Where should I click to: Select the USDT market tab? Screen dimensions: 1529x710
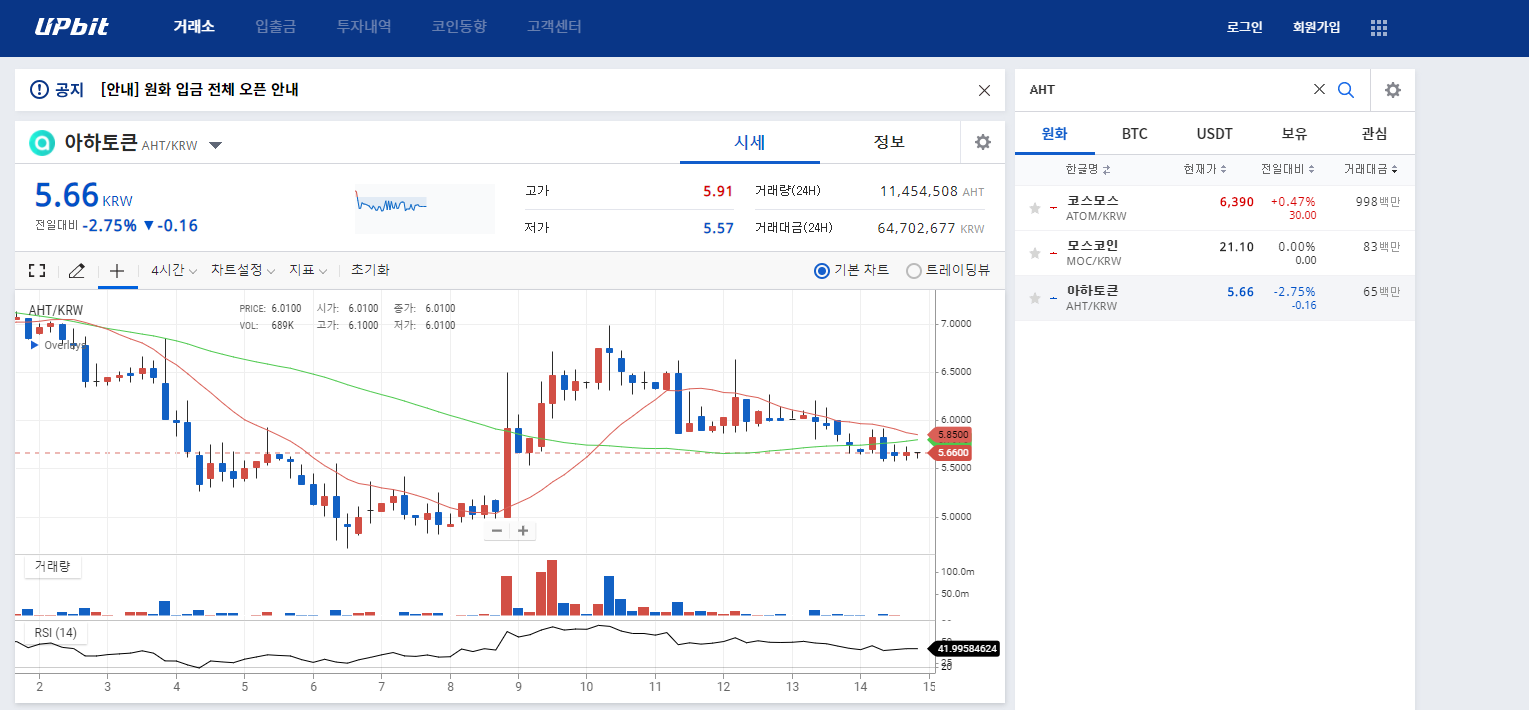click(x=1215, y=134)
